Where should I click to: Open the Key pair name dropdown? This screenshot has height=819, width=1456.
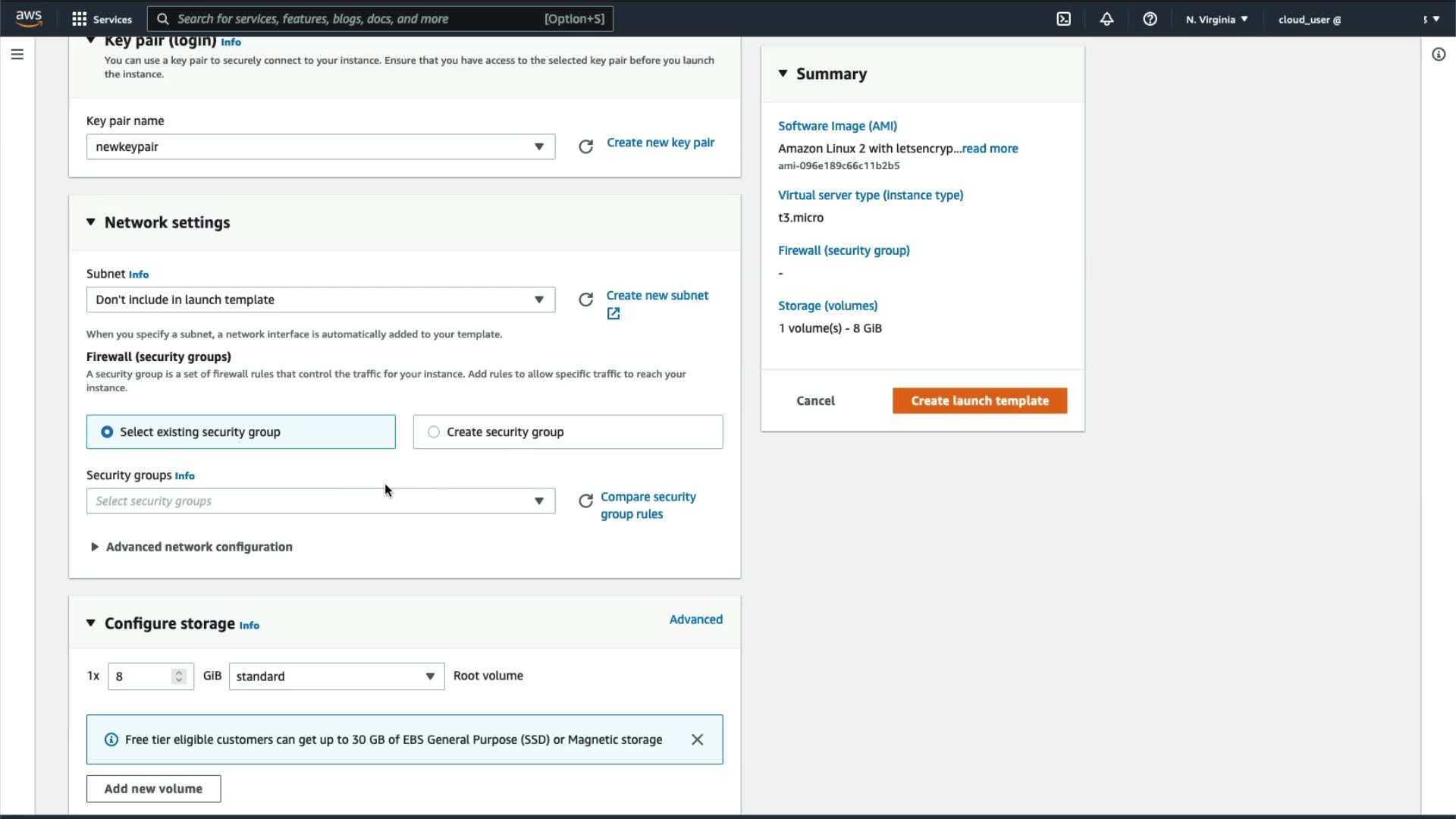[x=320, y=146]
